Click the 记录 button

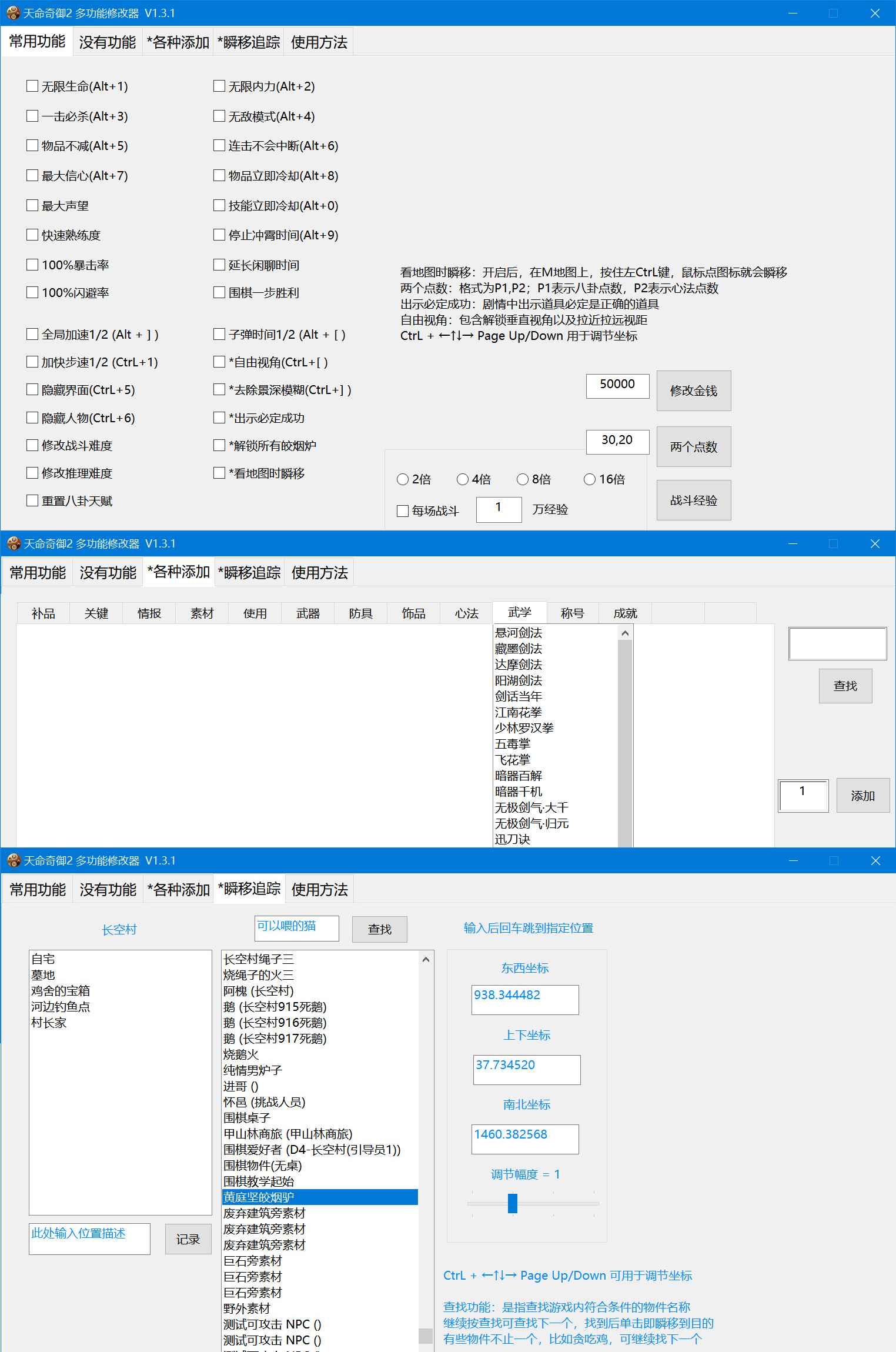click(x=188, y=1239)
